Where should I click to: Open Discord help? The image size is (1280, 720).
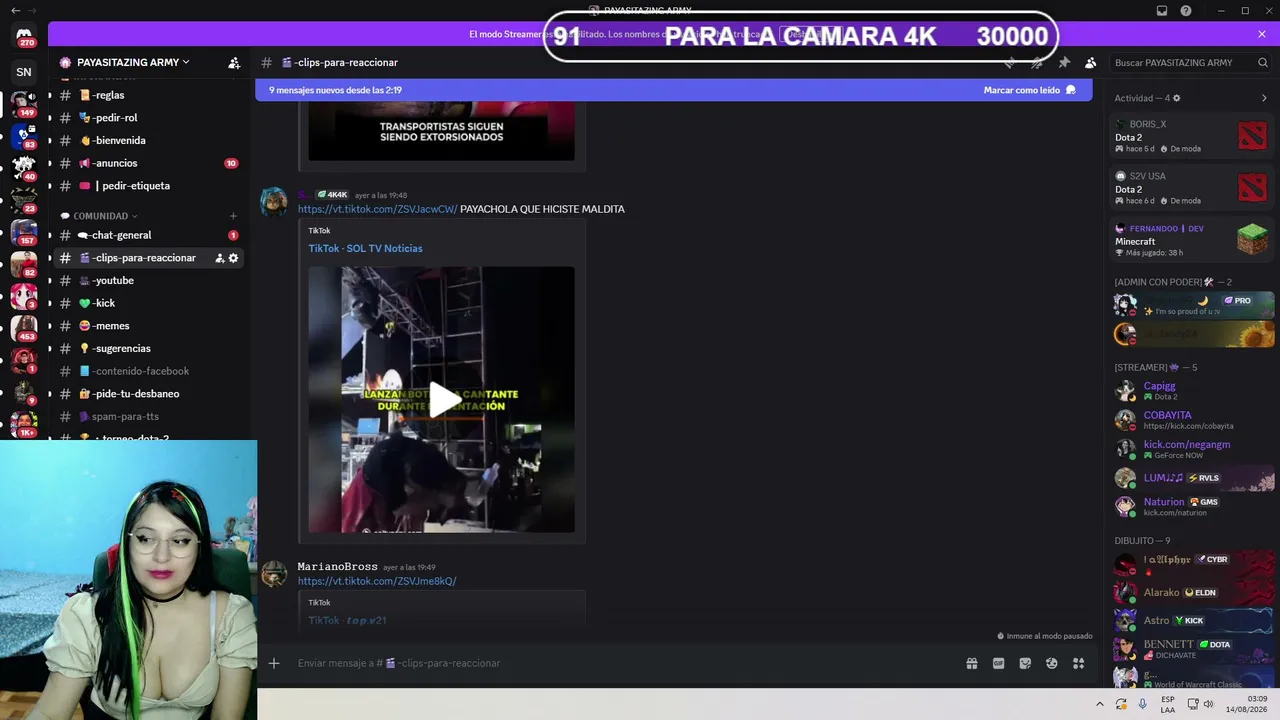coord(1186,11)
